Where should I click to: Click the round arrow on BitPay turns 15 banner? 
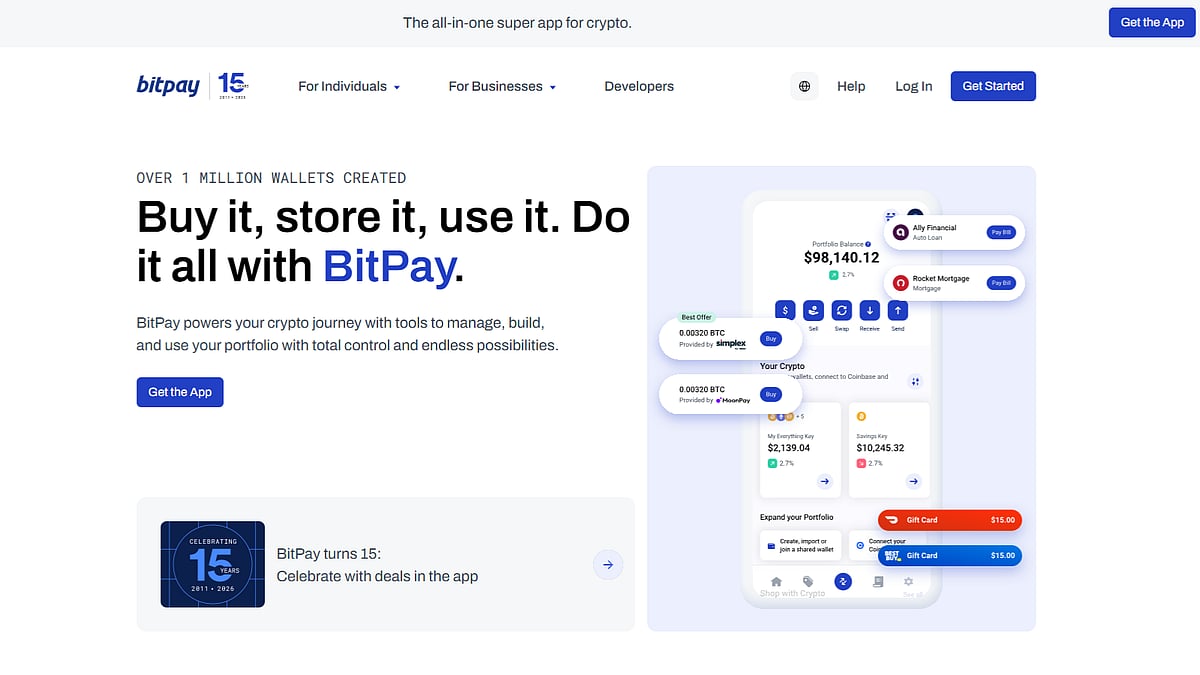tap(608, 564)
